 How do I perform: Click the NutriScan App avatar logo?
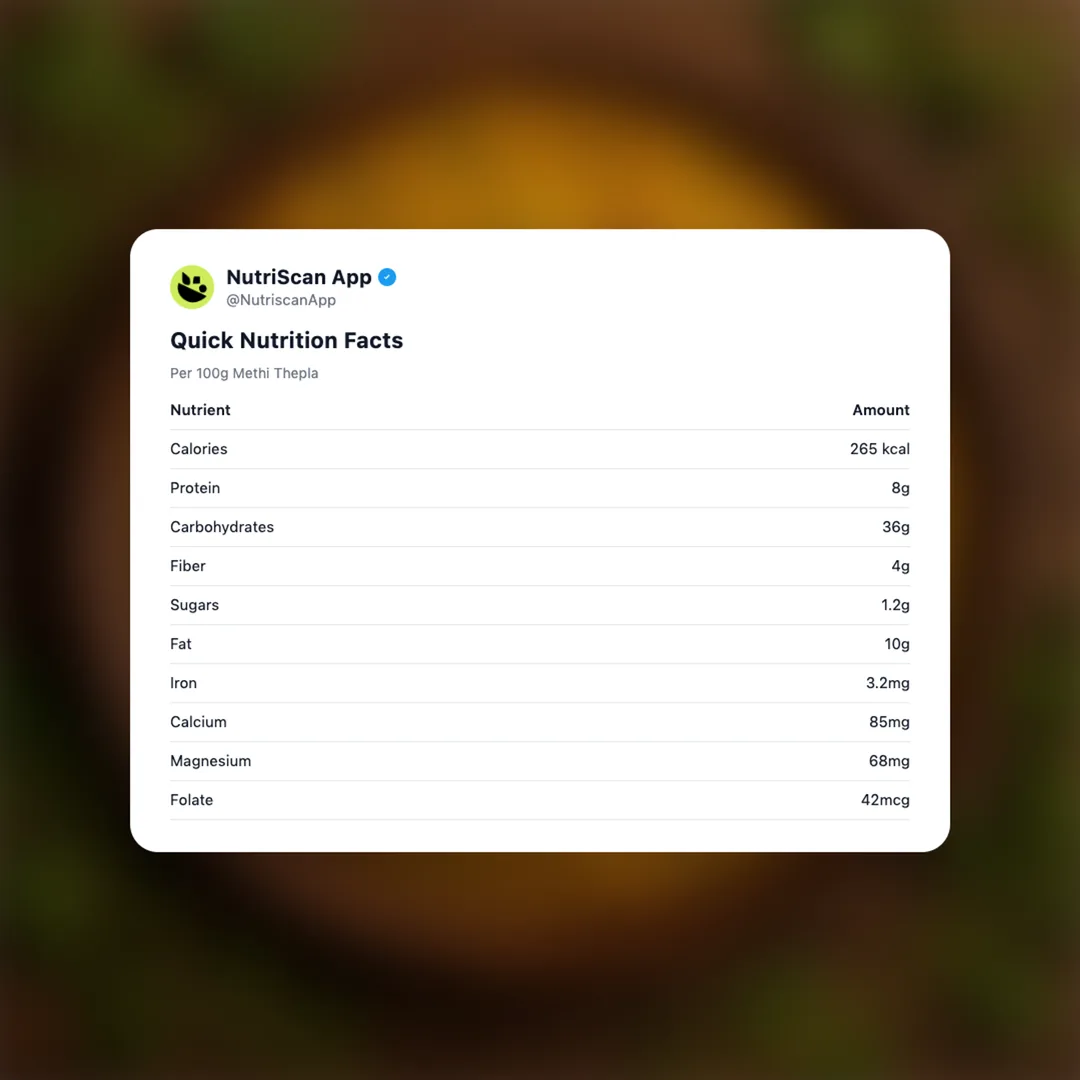coord(192,287)
